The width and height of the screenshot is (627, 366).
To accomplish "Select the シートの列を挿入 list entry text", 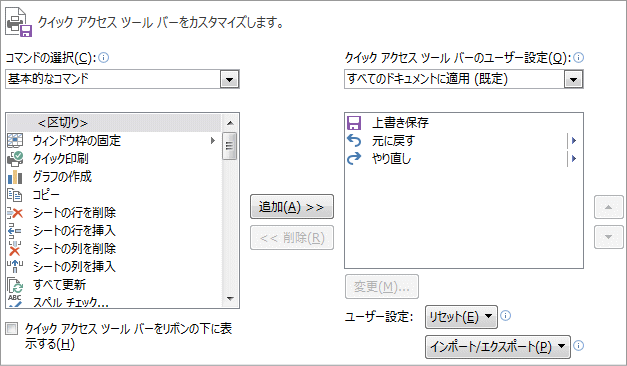I will point(74,267).
